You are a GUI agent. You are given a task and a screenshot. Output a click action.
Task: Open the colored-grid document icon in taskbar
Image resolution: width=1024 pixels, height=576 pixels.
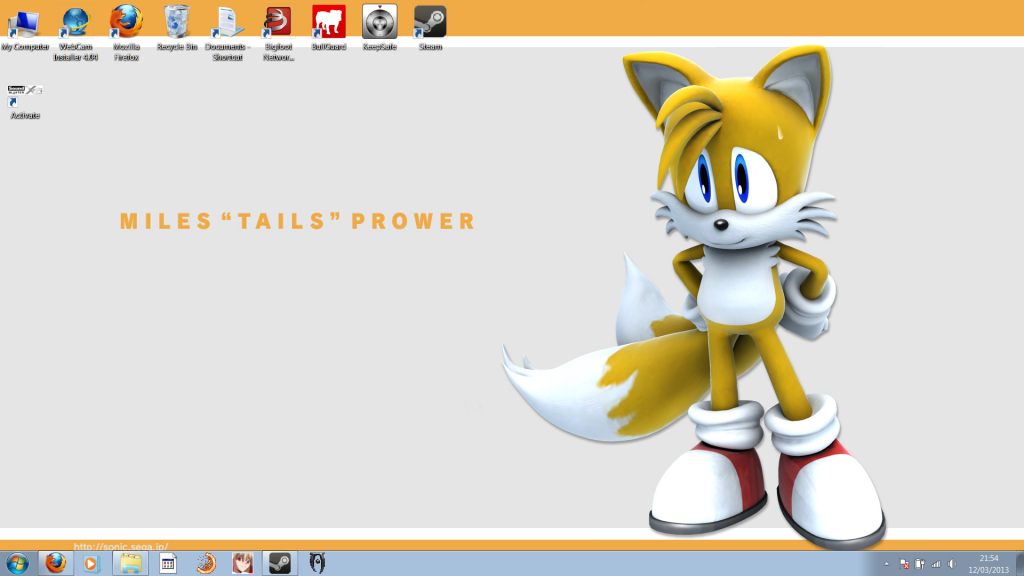pyautogui.click(x=168, y=563)
